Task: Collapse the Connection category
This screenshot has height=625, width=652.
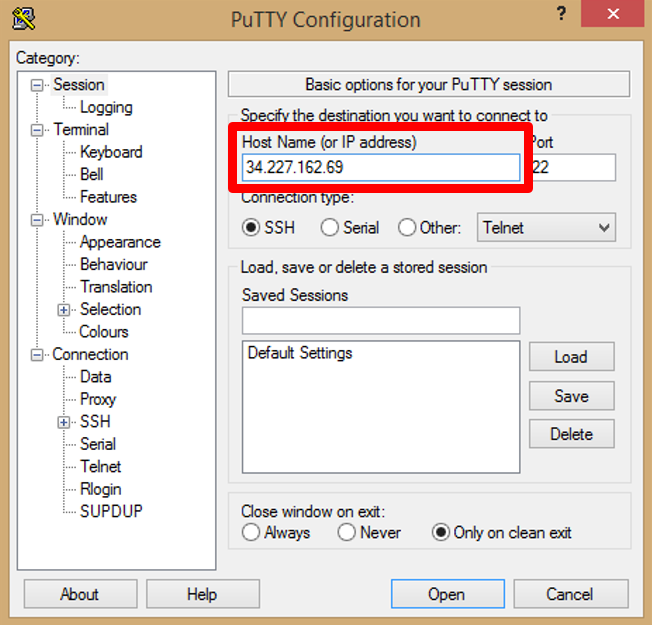Action: [x=38, y=355]
